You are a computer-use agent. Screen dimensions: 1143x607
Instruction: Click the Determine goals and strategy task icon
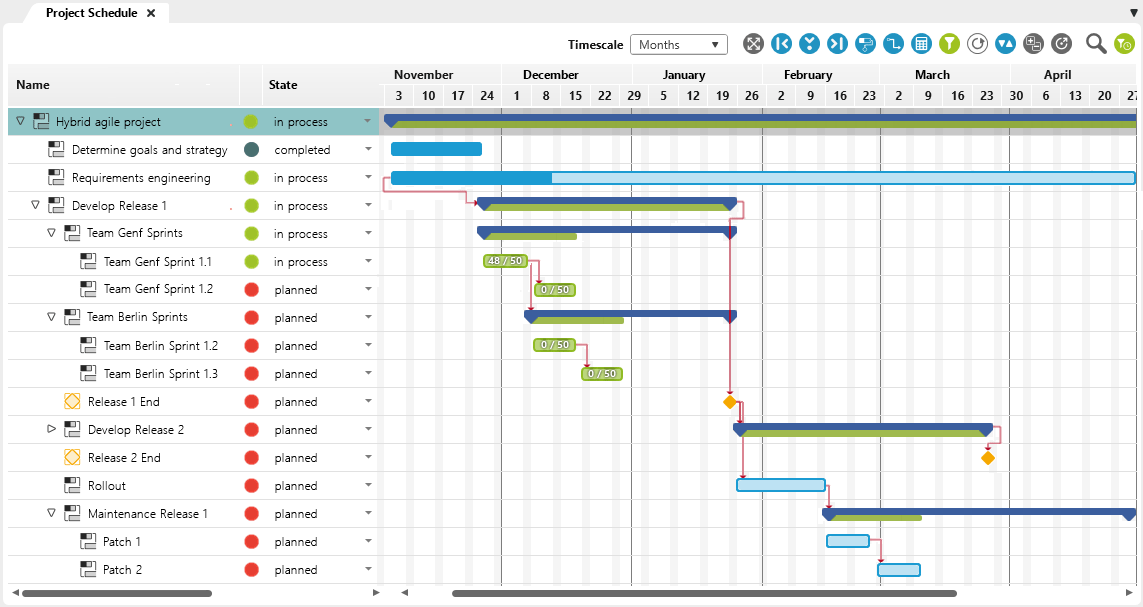(x=56, y=149)
